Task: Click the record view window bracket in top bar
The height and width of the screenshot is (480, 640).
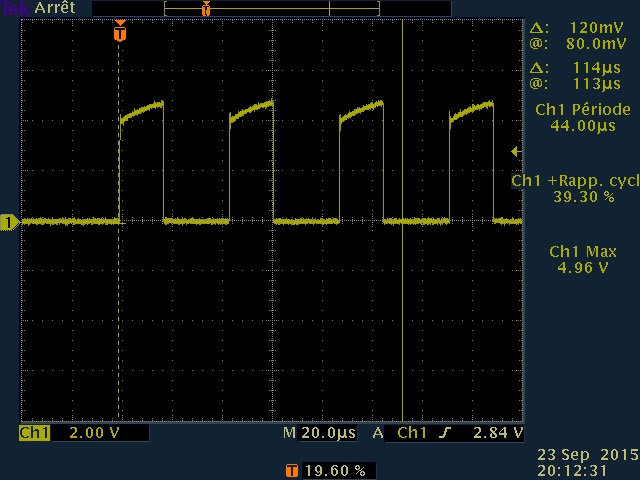Action: point(272,8)
